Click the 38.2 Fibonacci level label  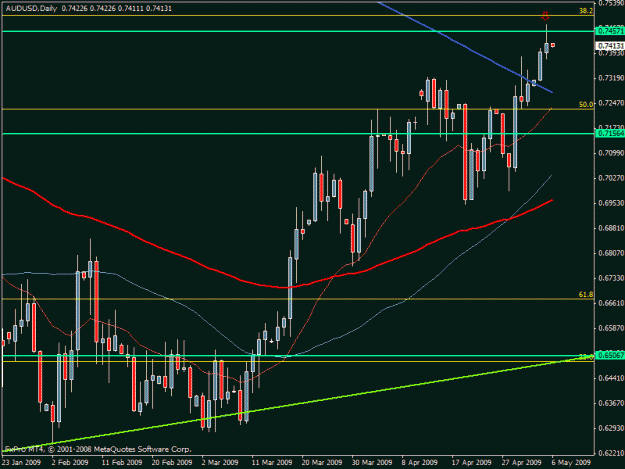point(586,11)
